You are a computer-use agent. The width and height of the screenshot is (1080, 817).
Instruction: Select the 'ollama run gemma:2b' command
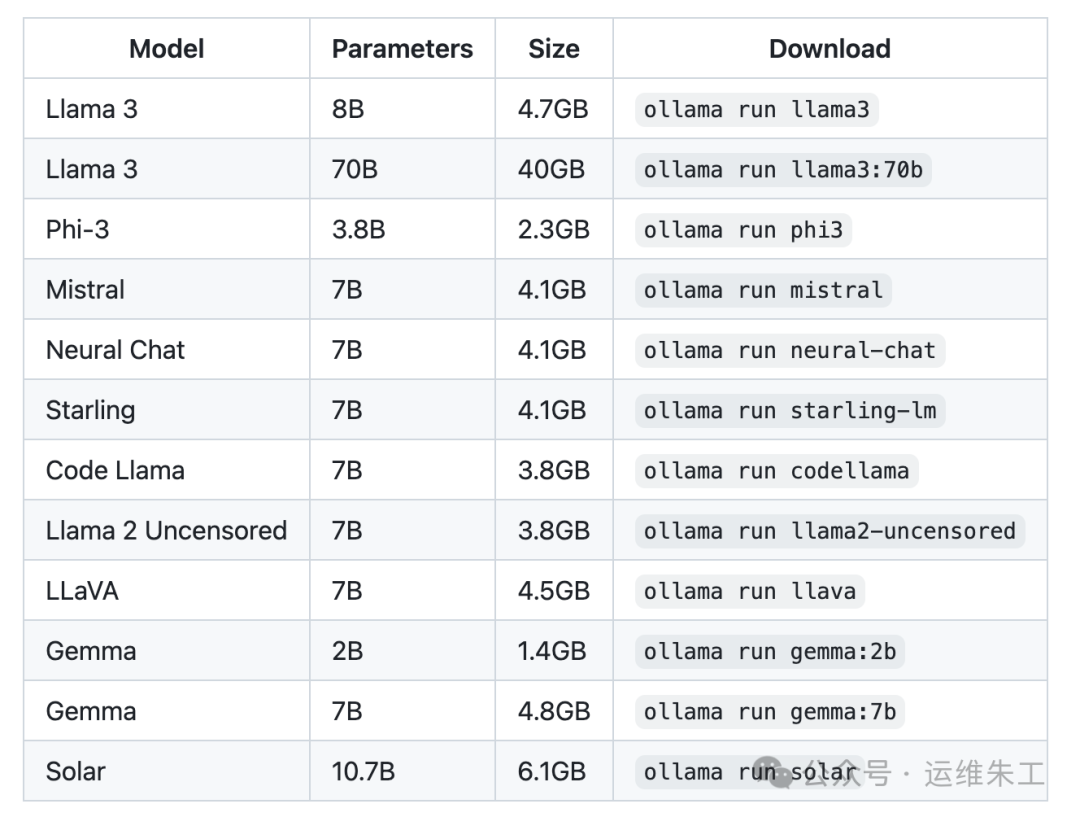[x=769, y=652]
